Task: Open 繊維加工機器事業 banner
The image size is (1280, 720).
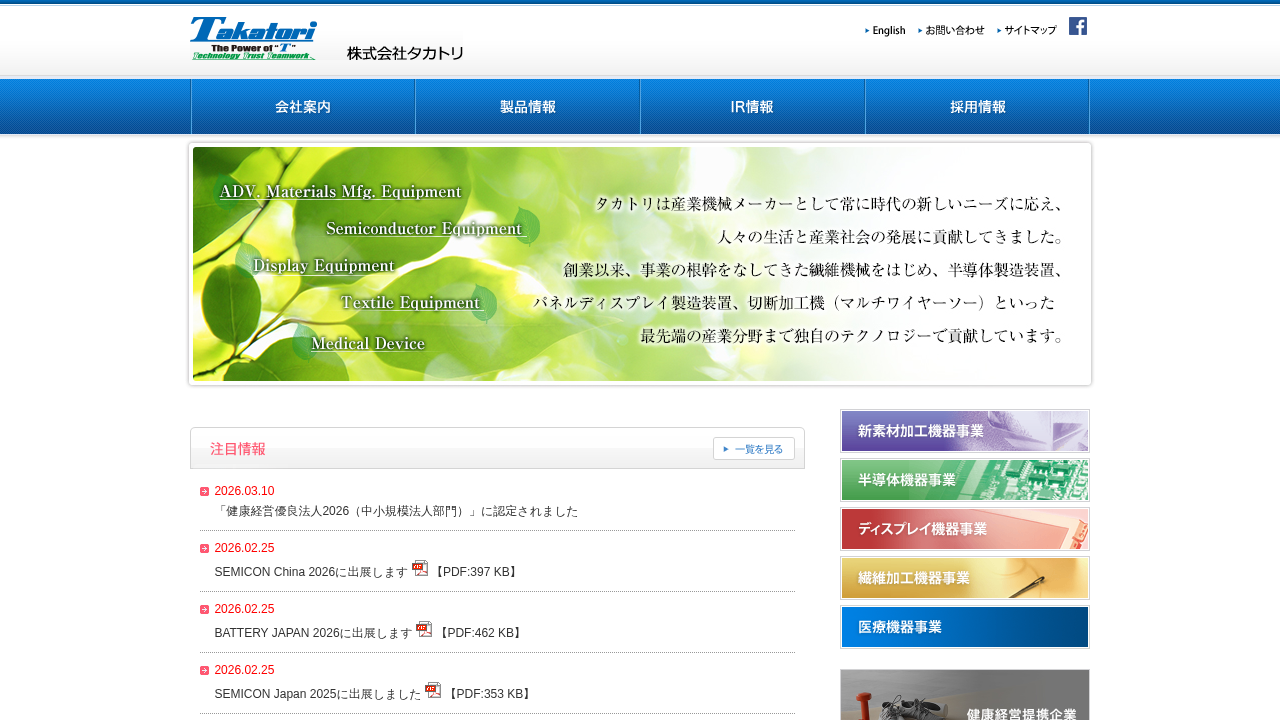Action: point(965,578)
